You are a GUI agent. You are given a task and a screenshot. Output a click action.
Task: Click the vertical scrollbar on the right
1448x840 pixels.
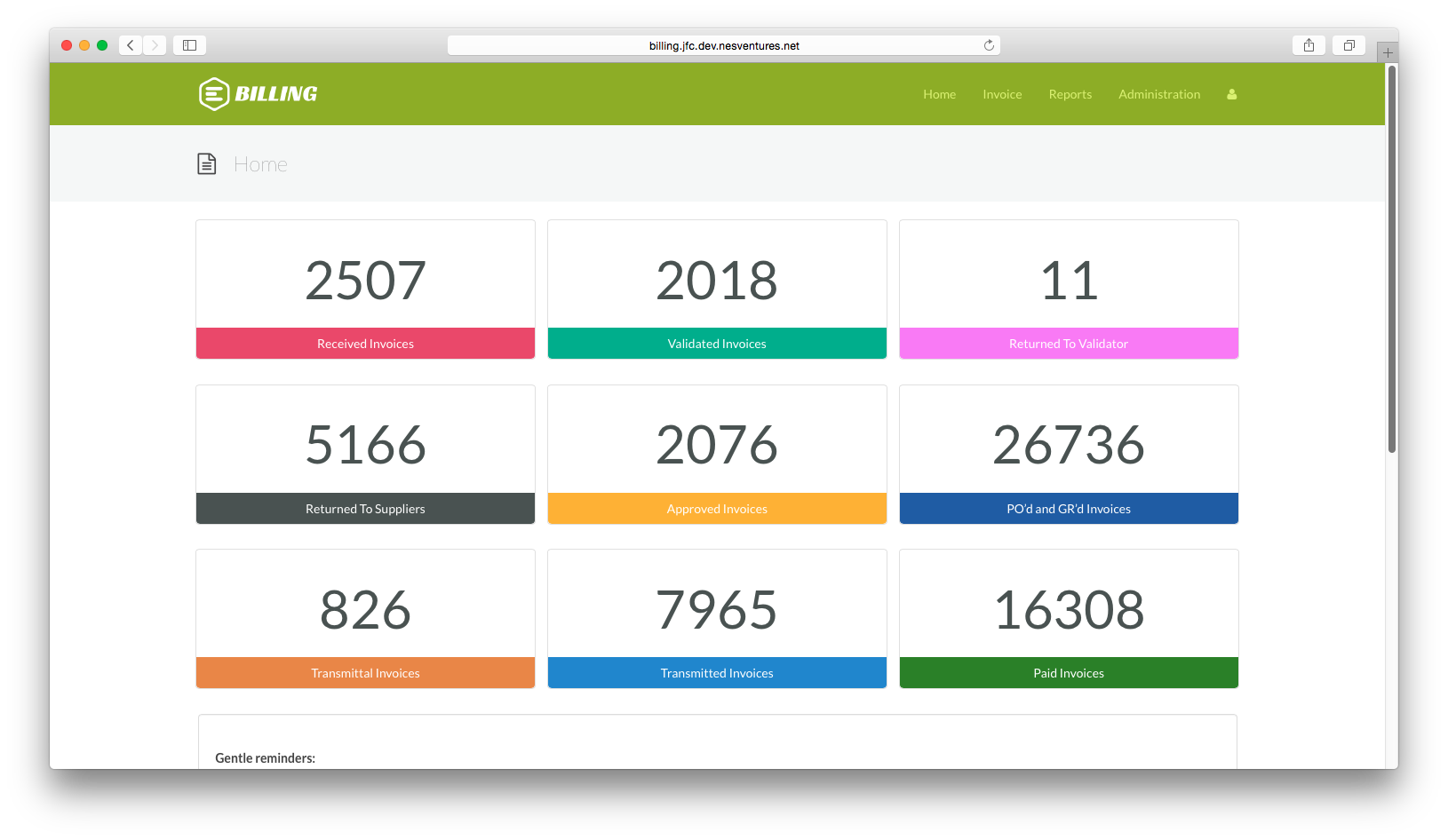(1388, 266)
